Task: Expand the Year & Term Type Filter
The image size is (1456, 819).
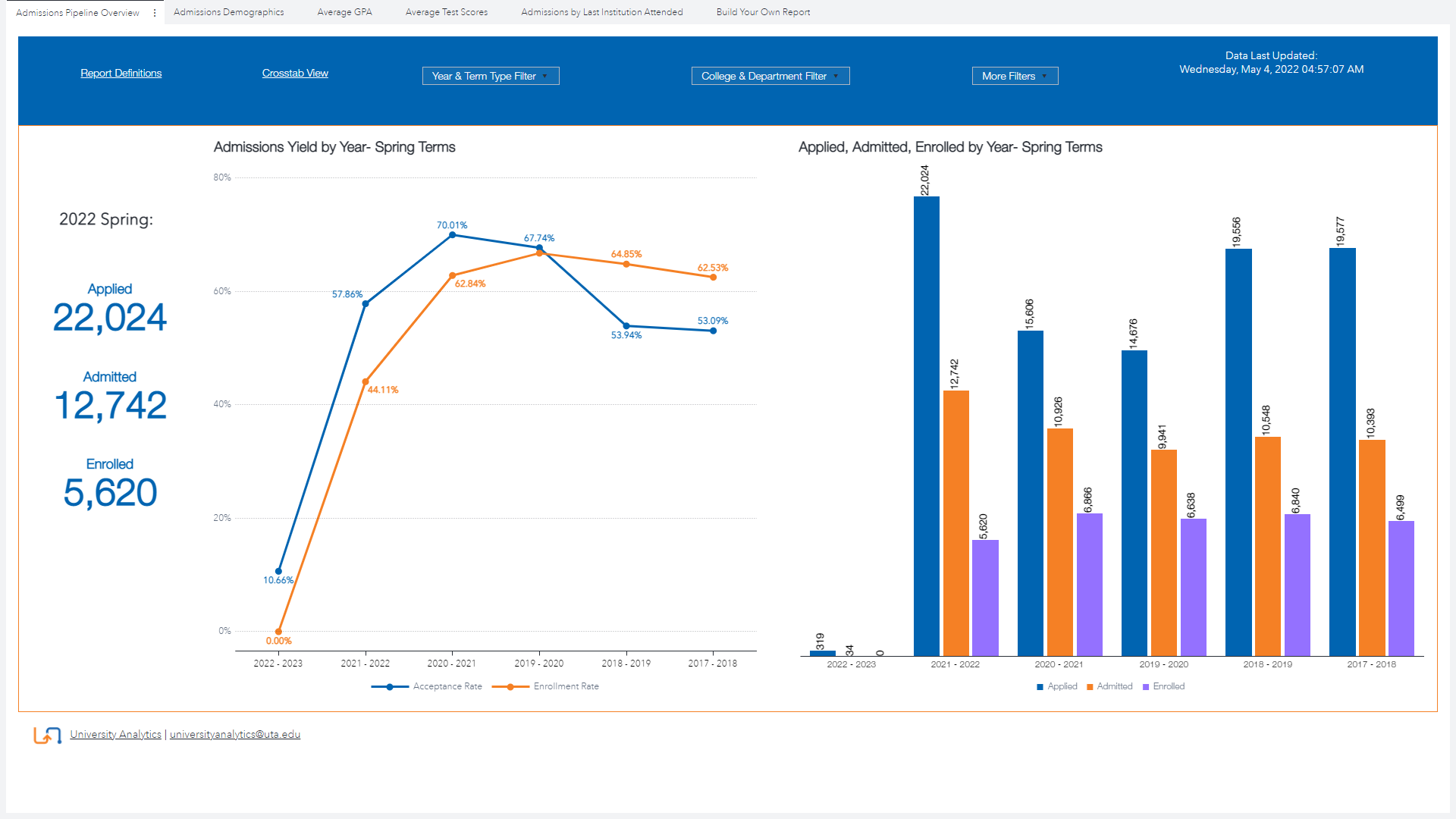Action: click(x=490, y=76)
